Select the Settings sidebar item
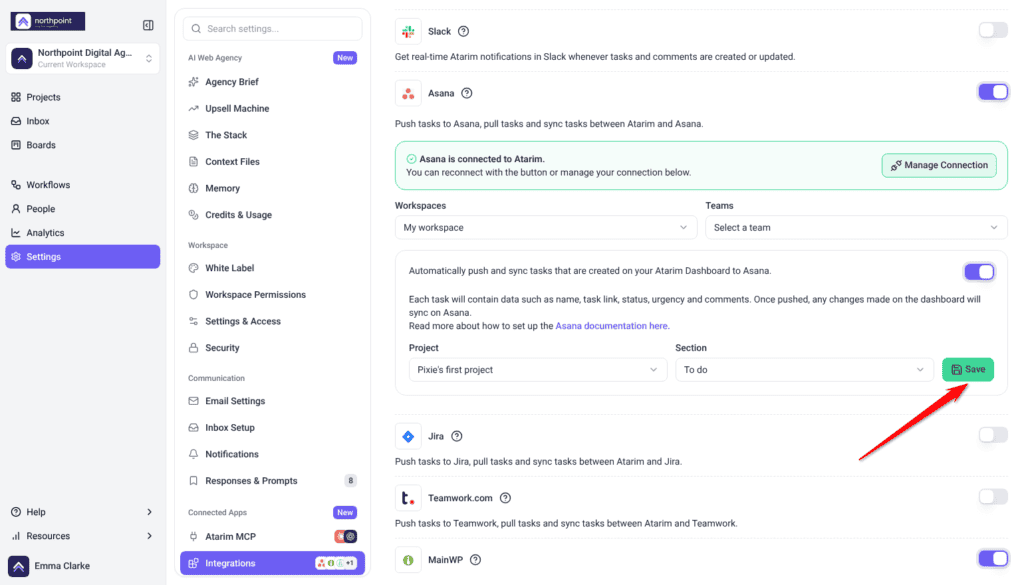This screenshot has height=585, width=1024. pyautogui.click(x=83, y=257)
